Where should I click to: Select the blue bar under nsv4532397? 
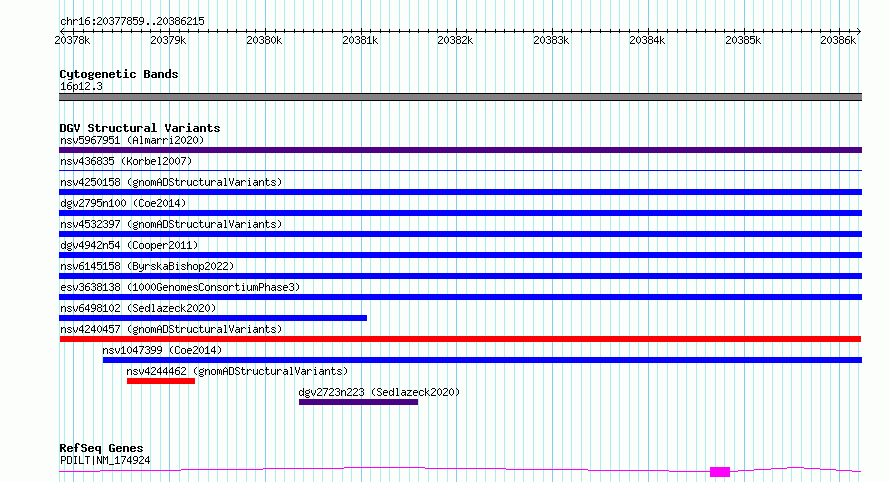tap(460, 234)
